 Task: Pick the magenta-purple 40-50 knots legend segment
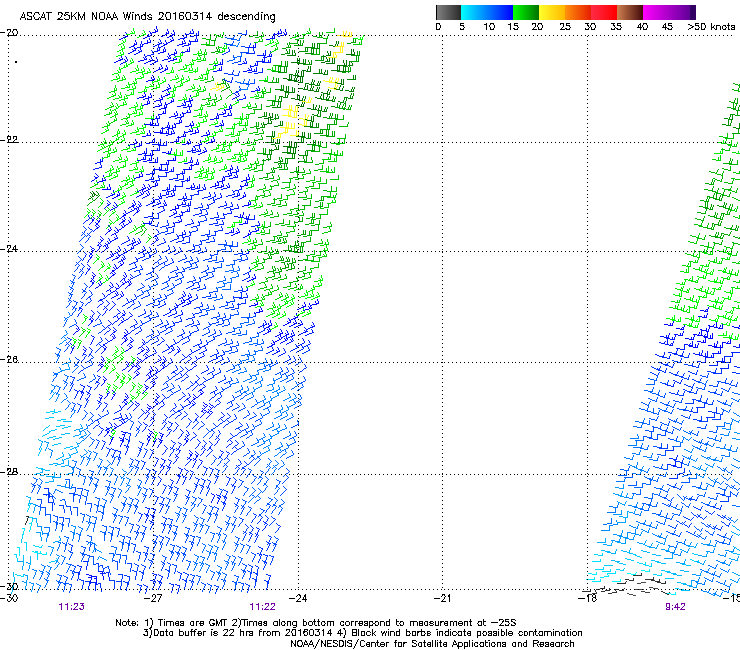pyautogui.click(x=669, y=12)
